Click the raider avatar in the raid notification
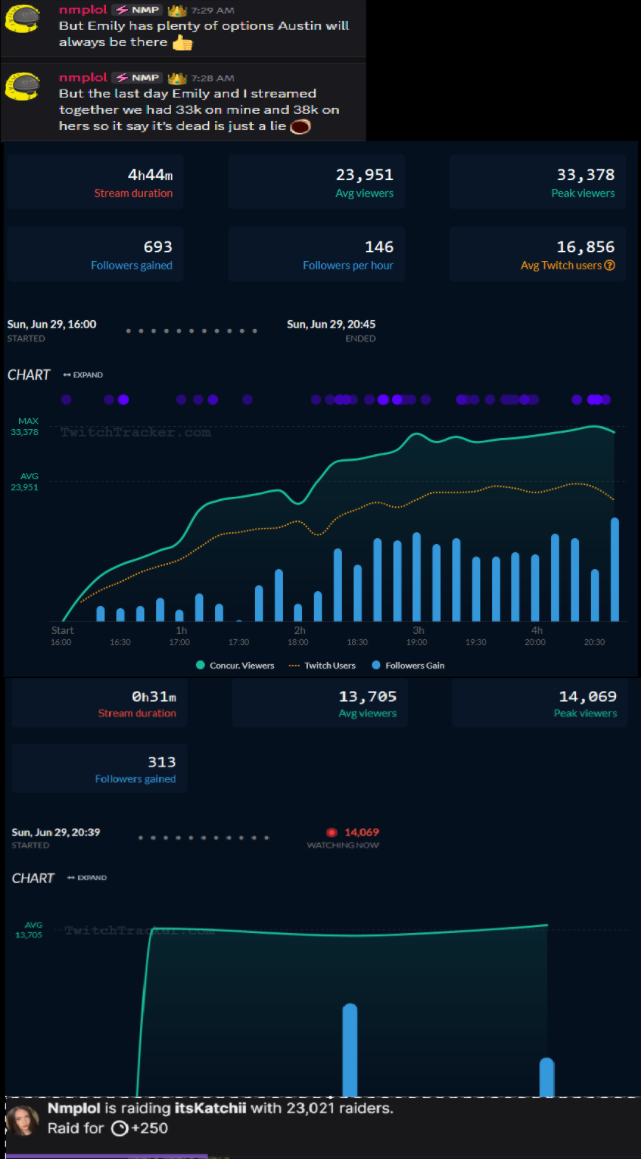Viewport: 641px width, 1159px height. tap(22, 1119)
